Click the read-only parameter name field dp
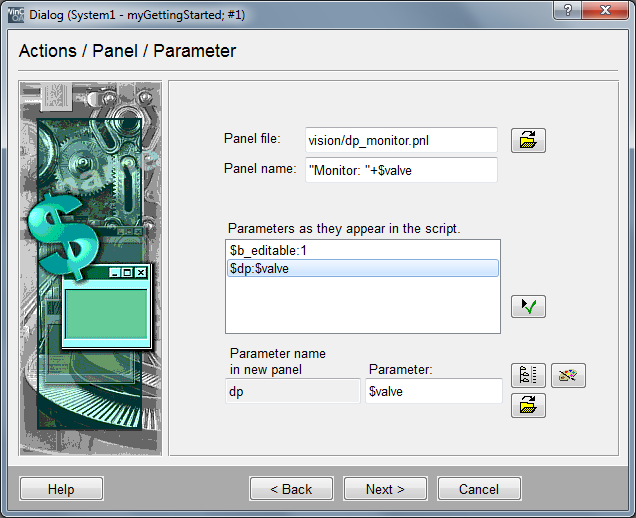The image size is (636, 518). click(x=292, y=391)
